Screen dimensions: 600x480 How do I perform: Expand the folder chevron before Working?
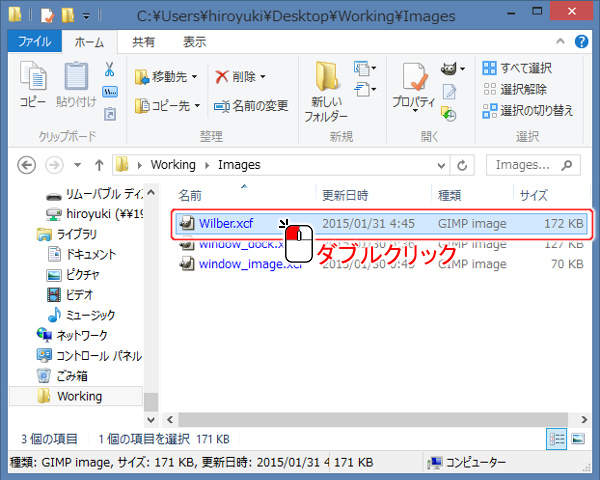[x=140, y=165]
